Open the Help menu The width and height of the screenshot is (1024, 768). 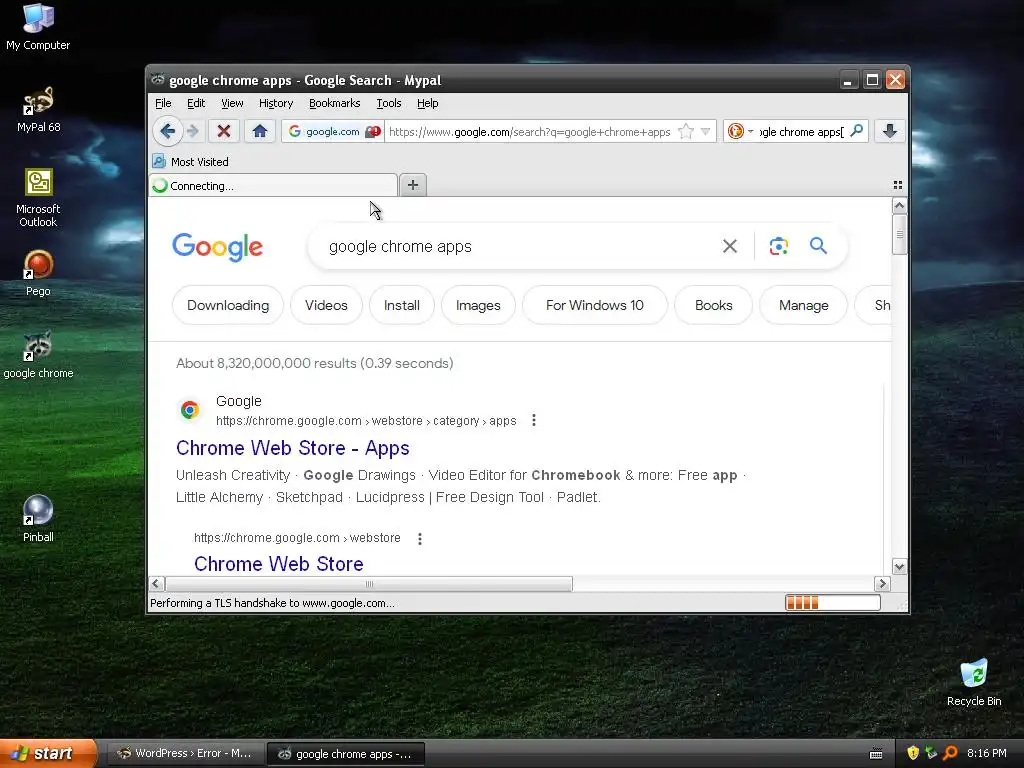428,103
